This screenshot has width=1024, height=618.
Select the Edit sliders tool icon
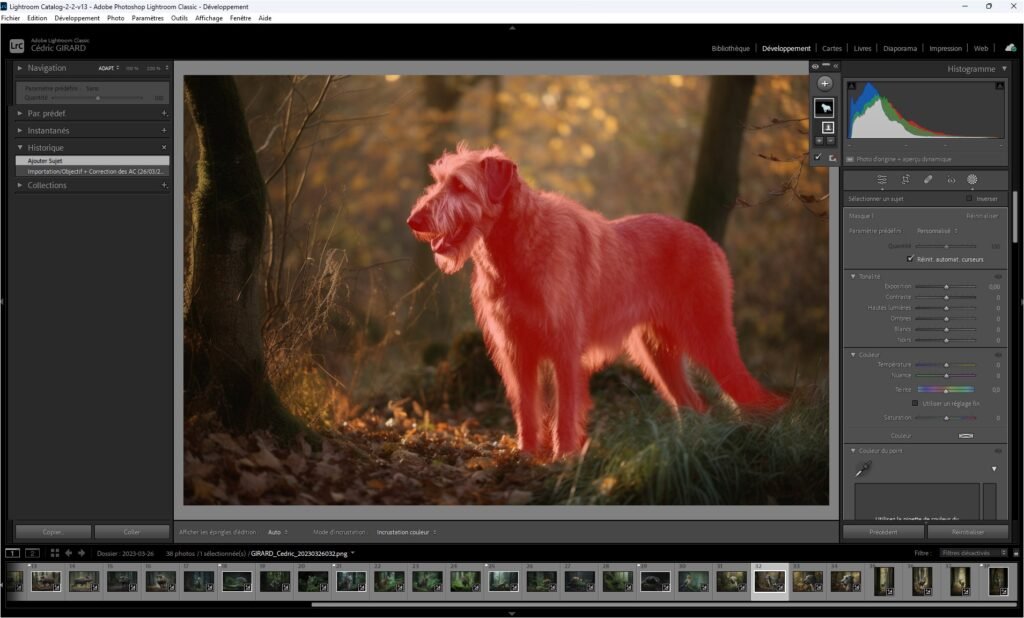[x=882, y=178]
